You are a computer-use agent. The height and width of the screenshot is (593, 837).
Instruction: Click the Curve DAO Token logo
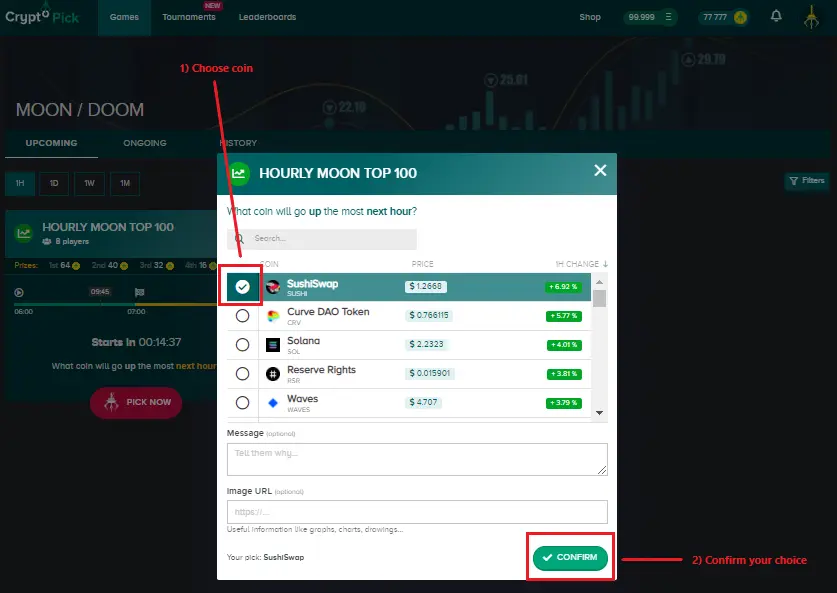(273, 316)
